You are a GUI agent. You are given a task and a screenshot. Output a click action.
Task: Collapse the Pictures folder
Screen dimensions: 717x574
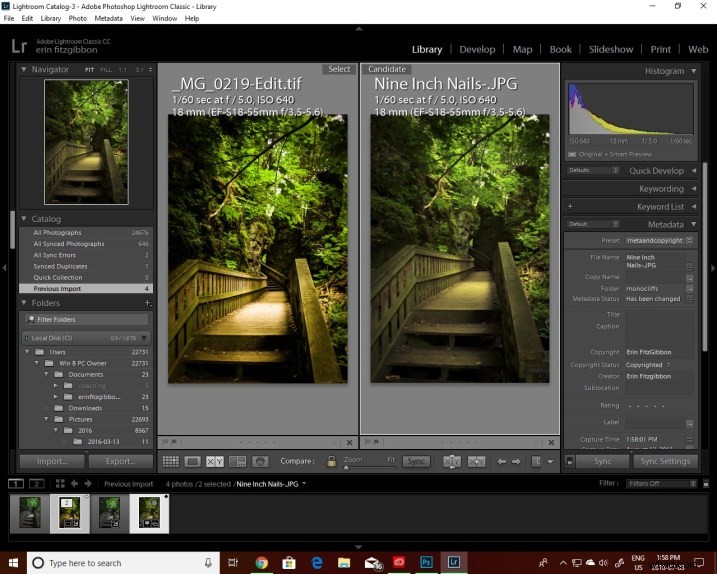(x=46, y=419)
